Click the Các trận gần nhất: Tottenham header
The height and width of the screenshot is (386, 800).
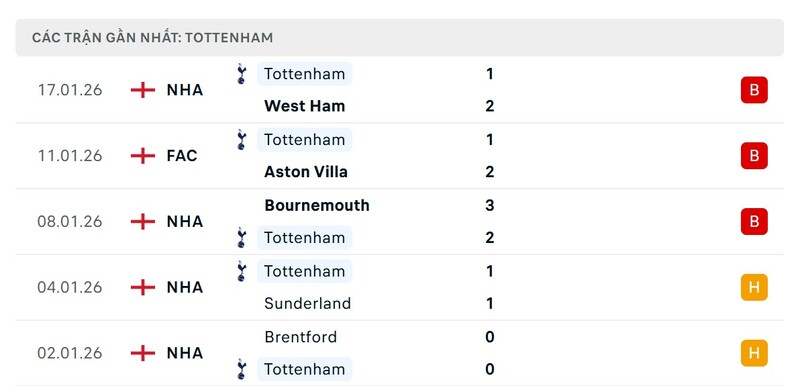click(399, 38)
